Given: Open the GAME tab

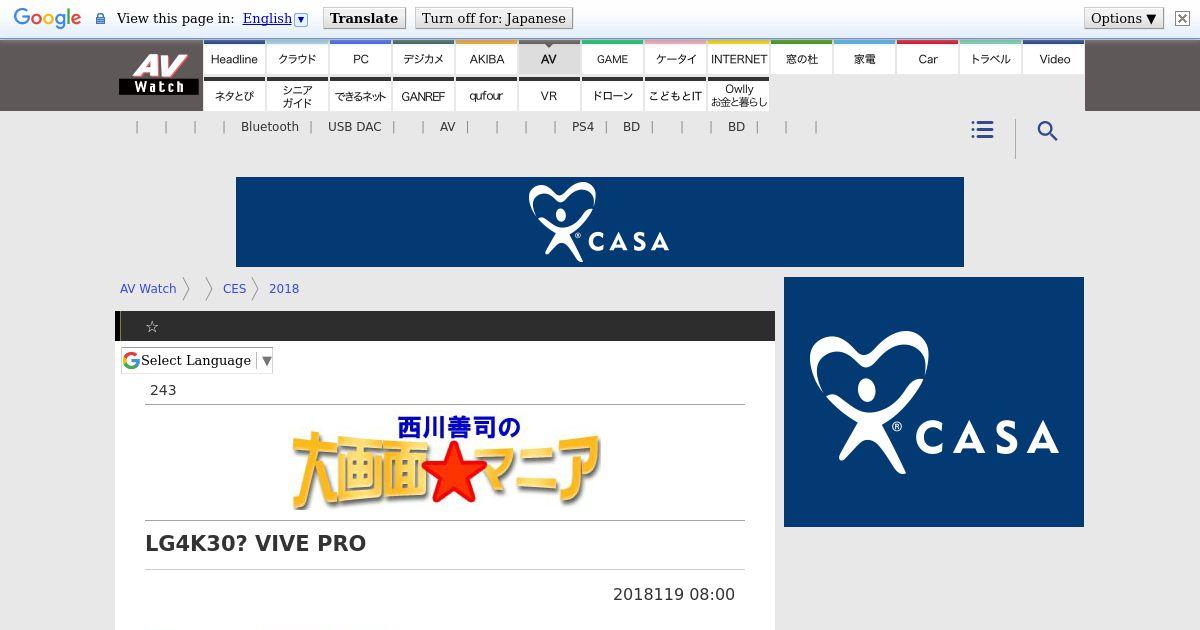Looking at the screenshot, I should pyautogui.click(x=613, y=58).
